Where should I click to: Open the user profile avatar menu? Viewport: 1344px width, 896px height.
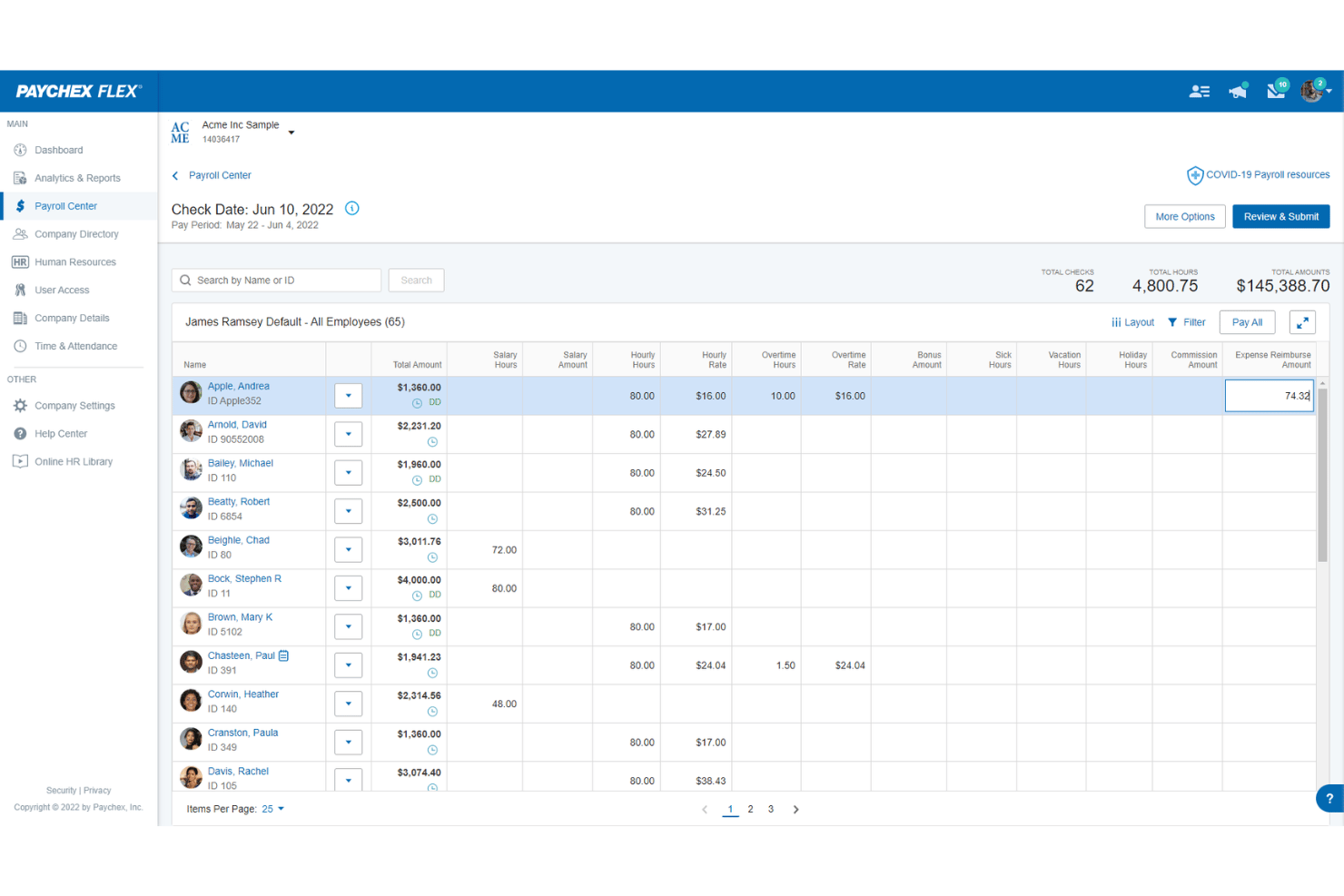click(1314, 90)
